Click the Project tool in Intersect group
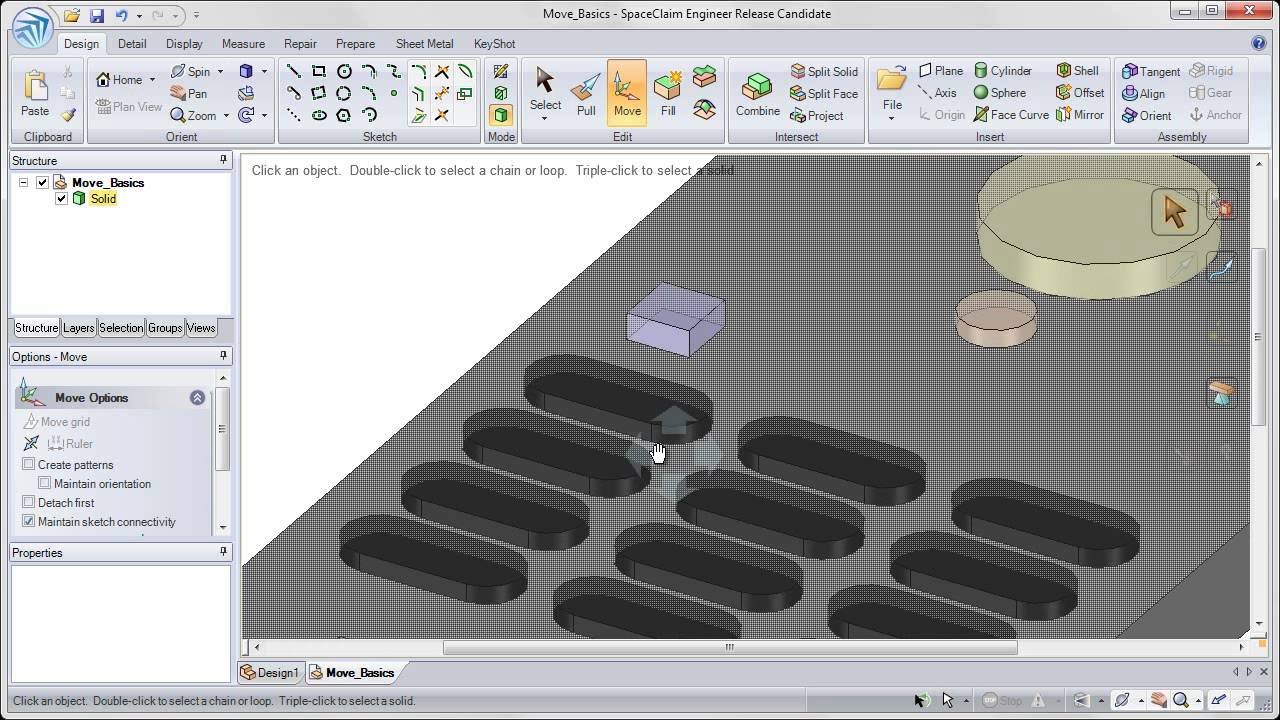 point(817,115)
